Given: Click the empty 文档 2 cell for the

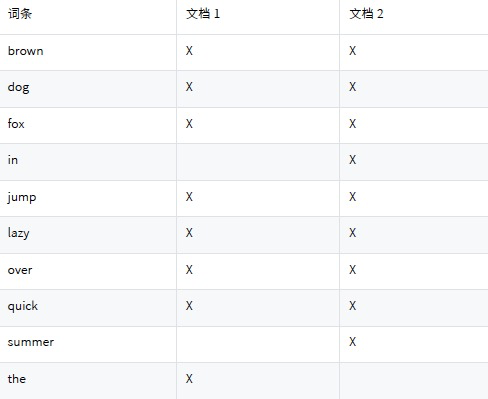Looking at the screenshot, I should [x=414, y=381].
